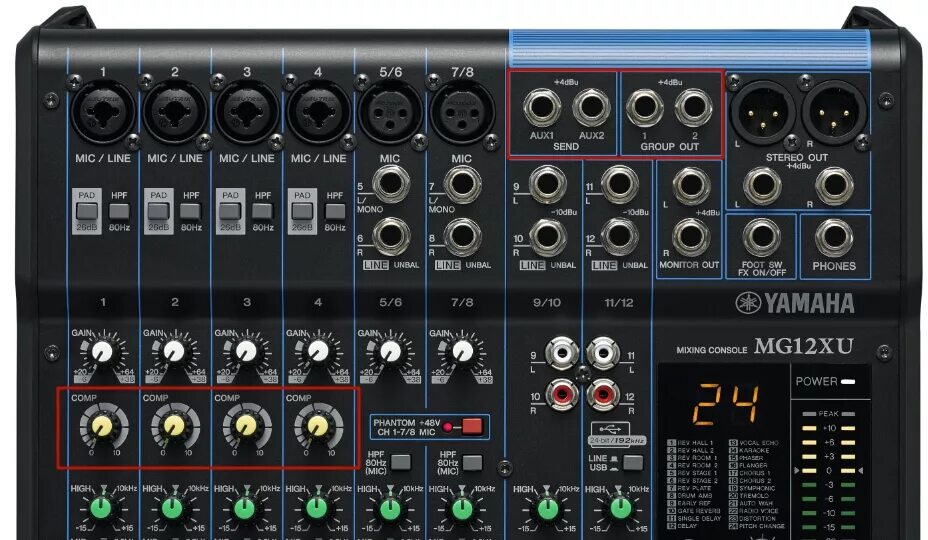This screenshot has height=540, width=928.
Task: Click line input jack 6 R
Action: click(391, 236)
